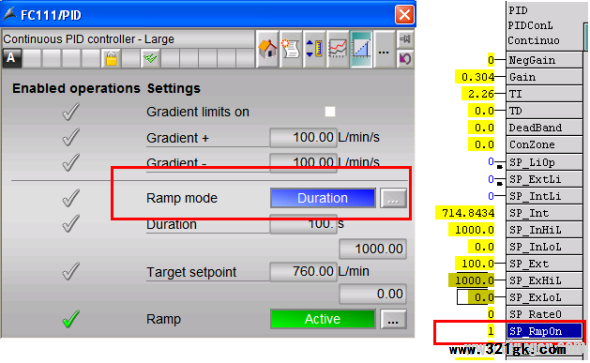Open Ramp mode options ellipsis button
The image size is (590, 363).
point(393,198)
